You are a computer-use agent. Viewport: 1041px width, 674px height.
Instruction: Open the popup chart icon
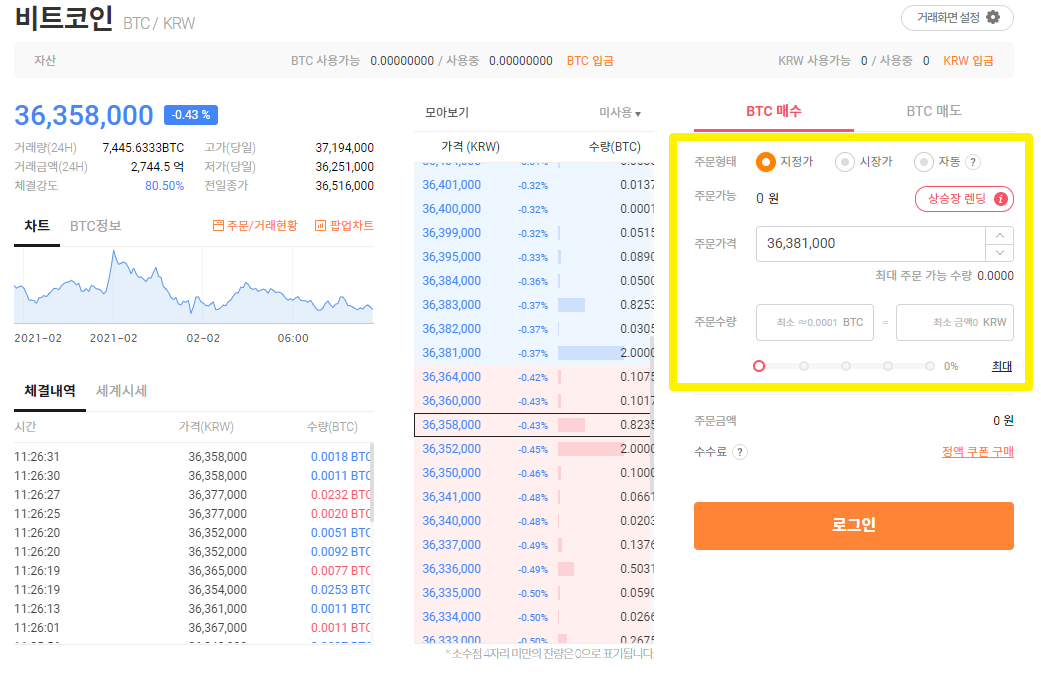click(320, 226)
